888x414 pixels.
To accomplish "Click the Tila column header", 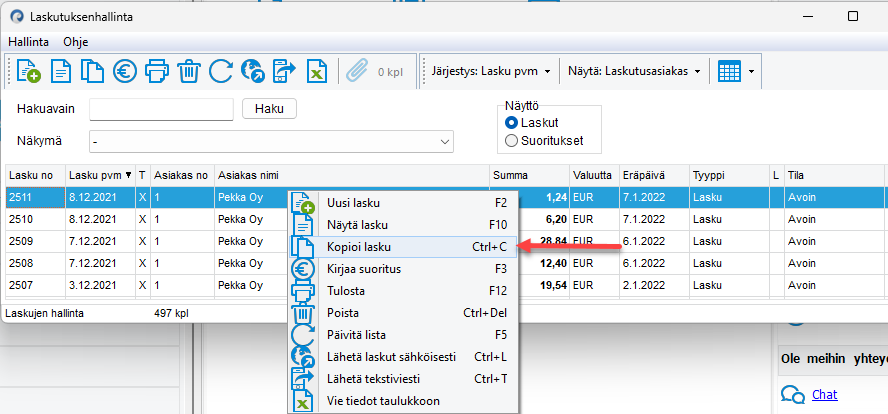I will (835, 176).
